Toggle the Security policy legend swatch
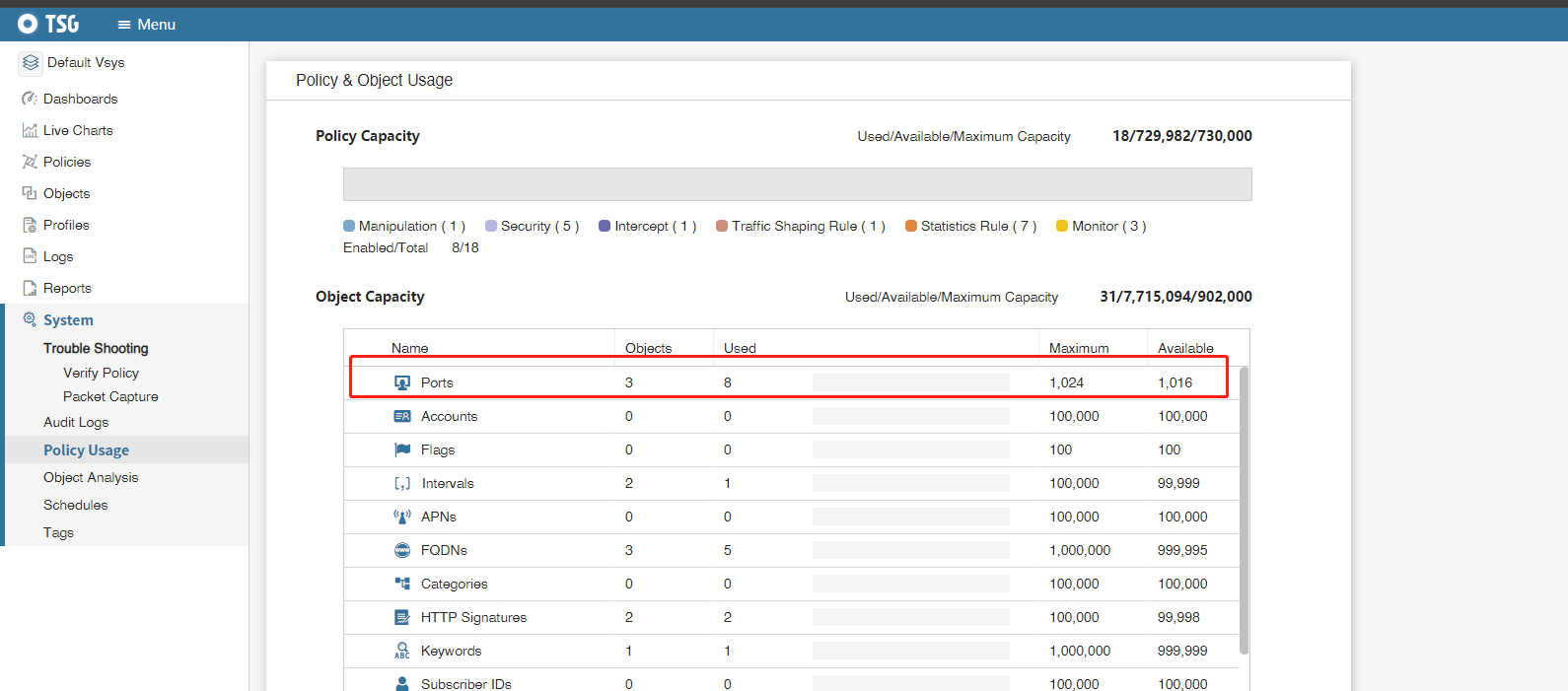1568x691 pixels. 491,226
